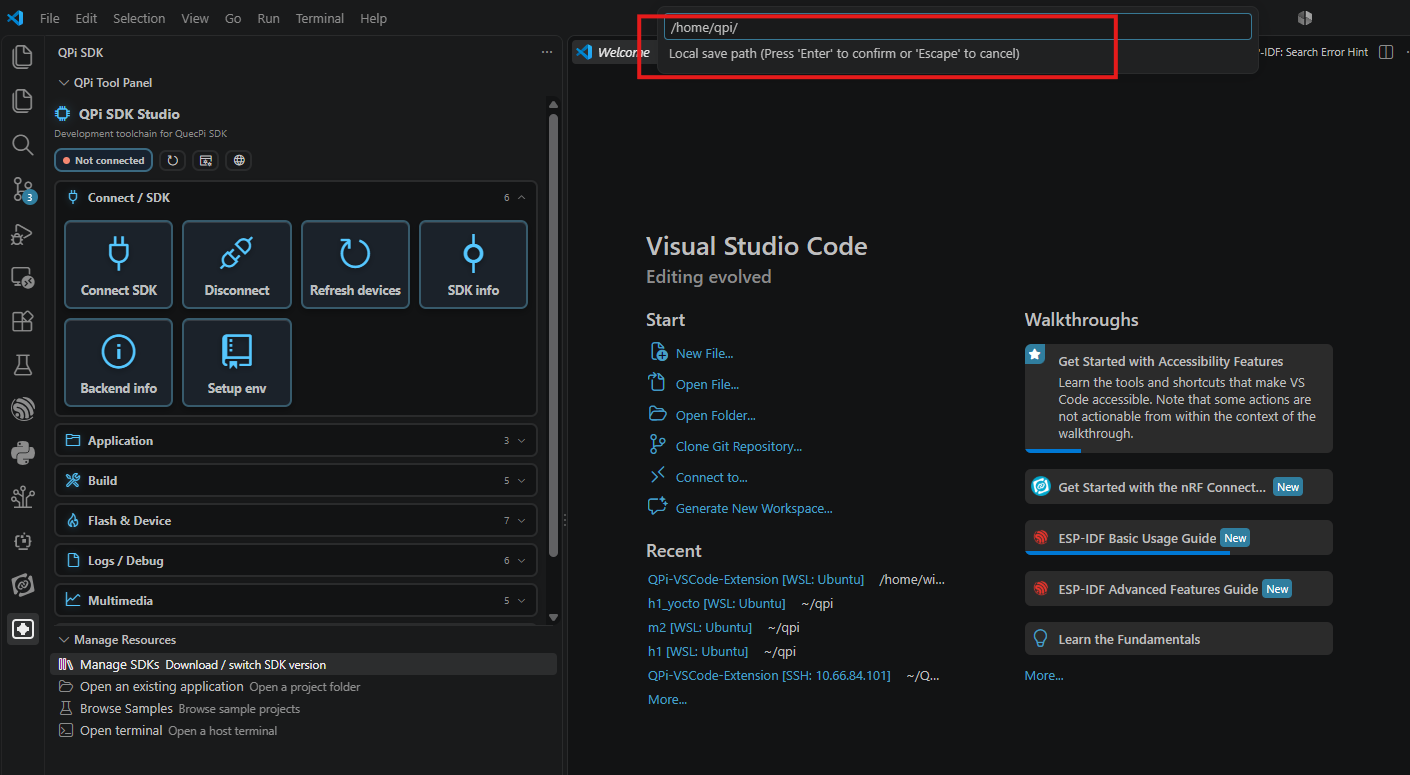Expand the Multimedia section
This screenshot has height=775, width=1410.
coord(296,600)
